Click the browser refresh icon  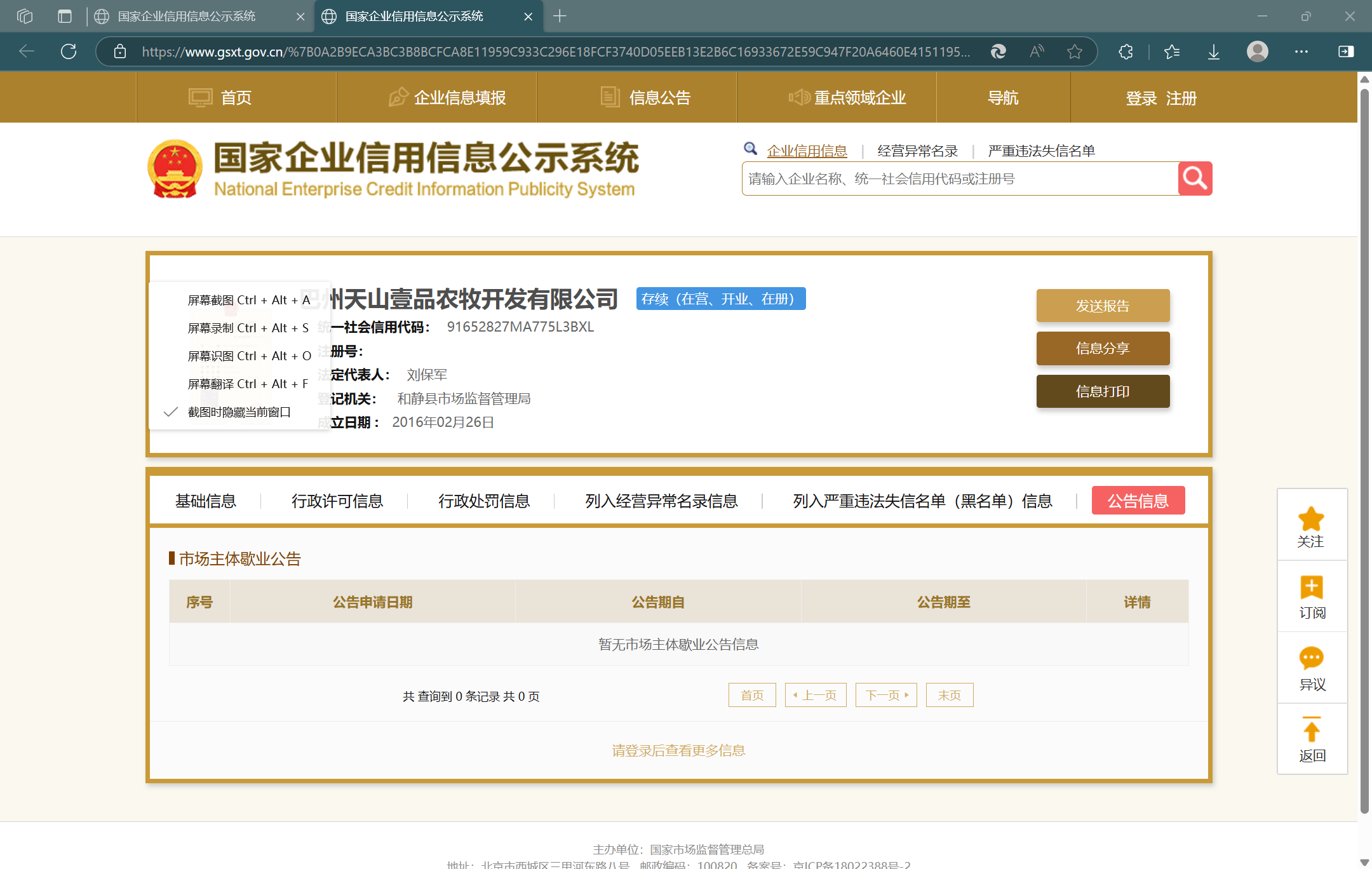[x=69, y=51]
